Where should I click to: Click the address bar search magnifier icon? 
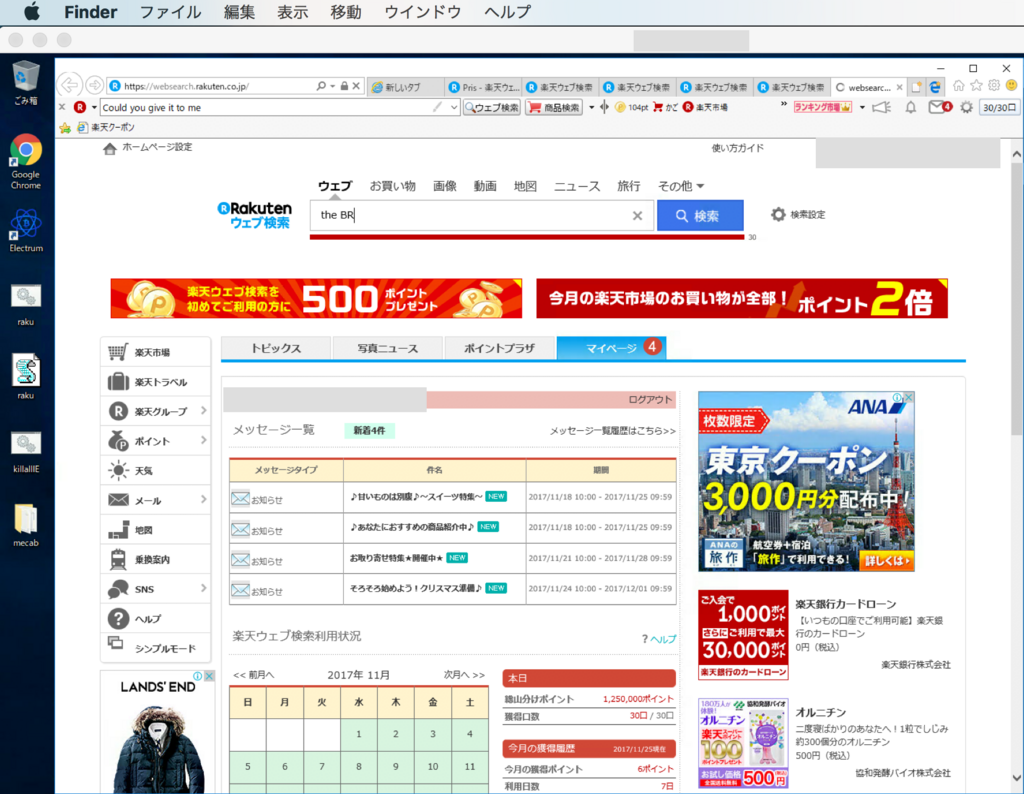pos(321,86)
